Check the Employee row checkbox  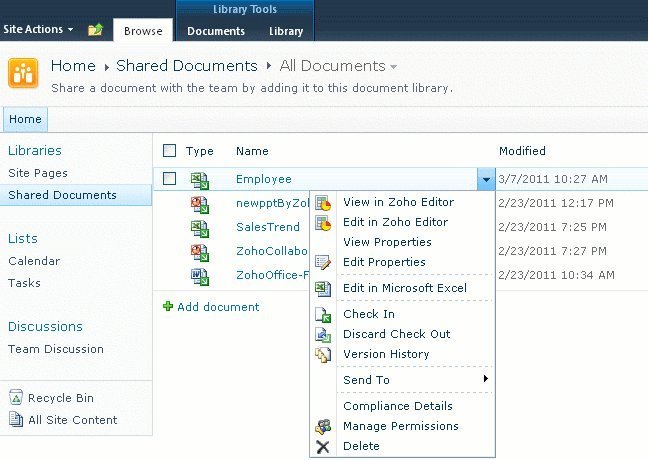pyautogui.click(x=169, y=179)
